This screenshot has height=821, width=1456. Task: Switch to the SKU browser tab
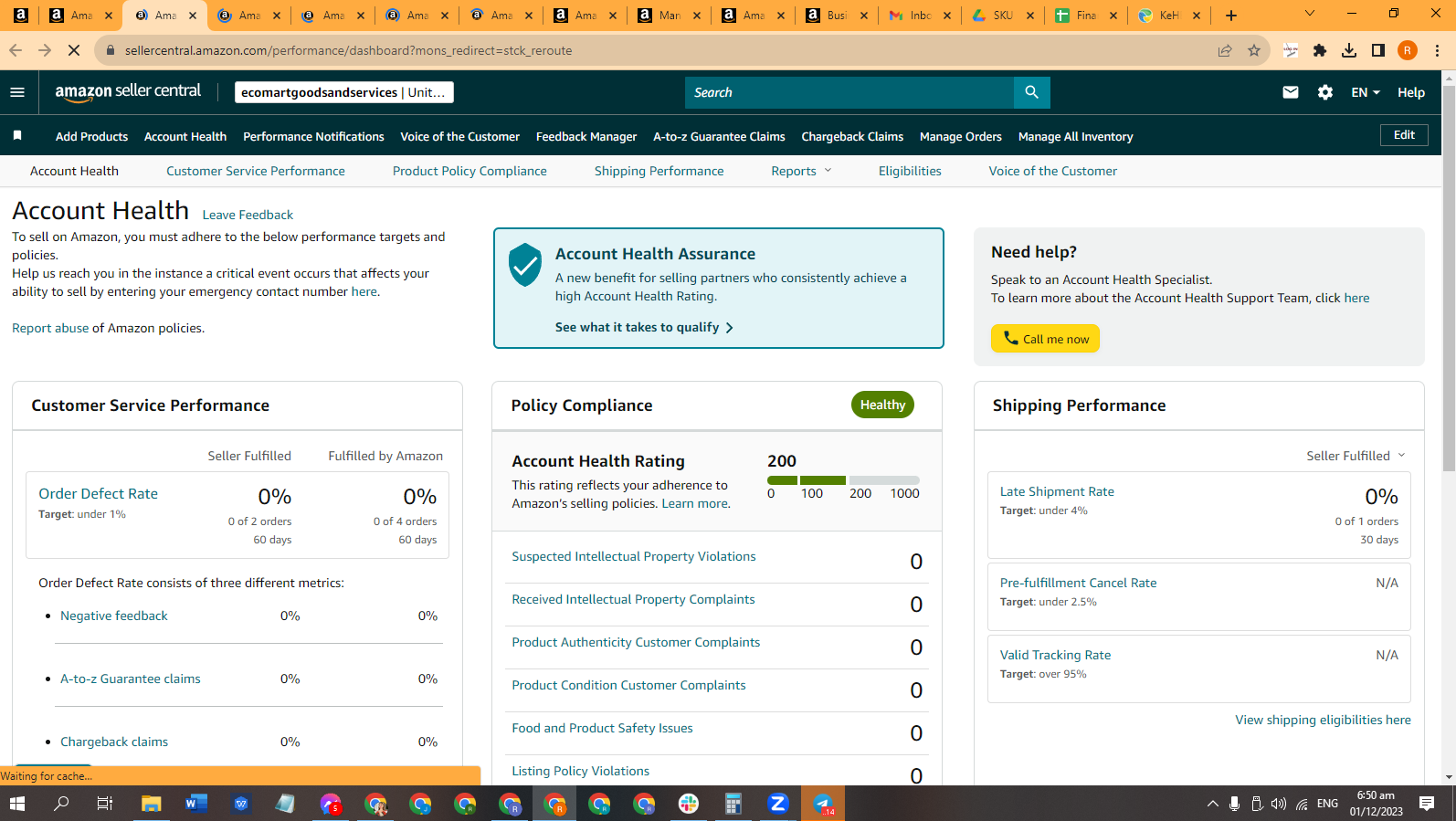1003,16
